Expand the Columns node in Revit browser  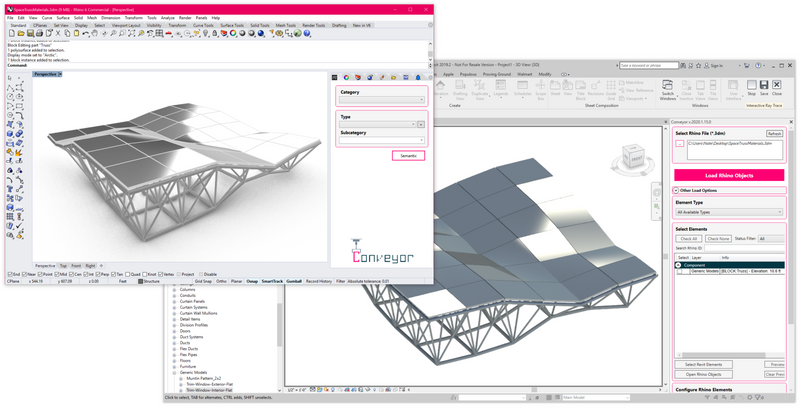pos(174,290)
